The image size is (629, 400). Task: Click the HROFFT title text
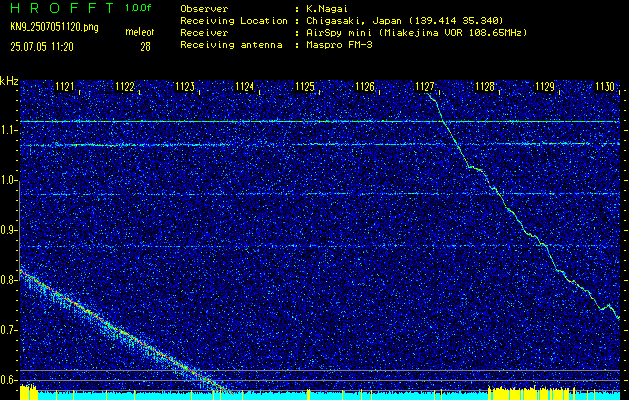click(x=62, y=8)
